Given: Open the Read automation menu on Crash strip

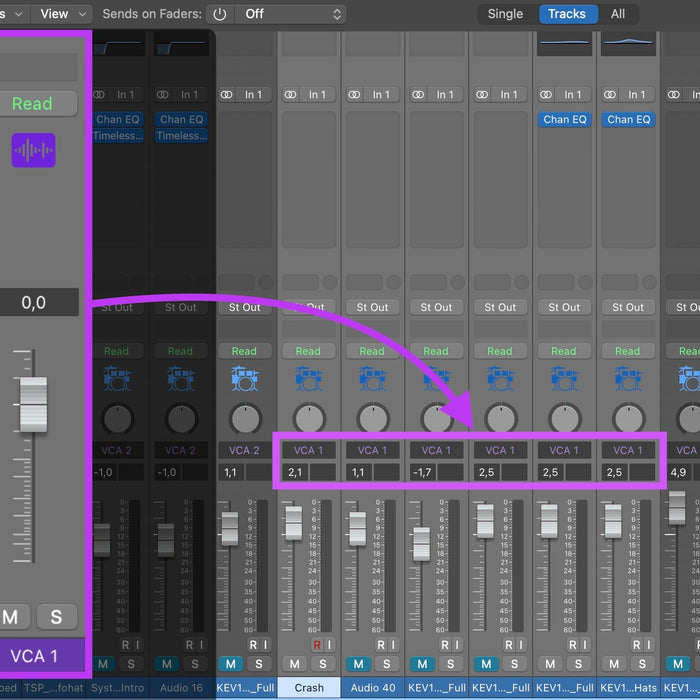Looking at the screenshot, I should (308, 351).
